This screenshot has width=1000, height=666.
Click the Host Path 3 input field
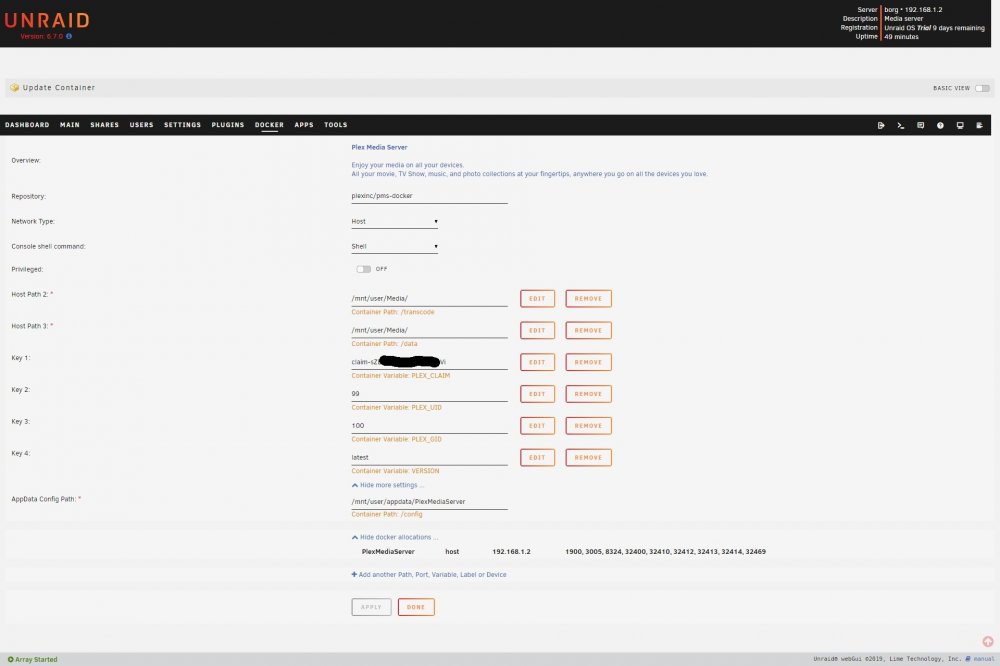click(429, 330)
